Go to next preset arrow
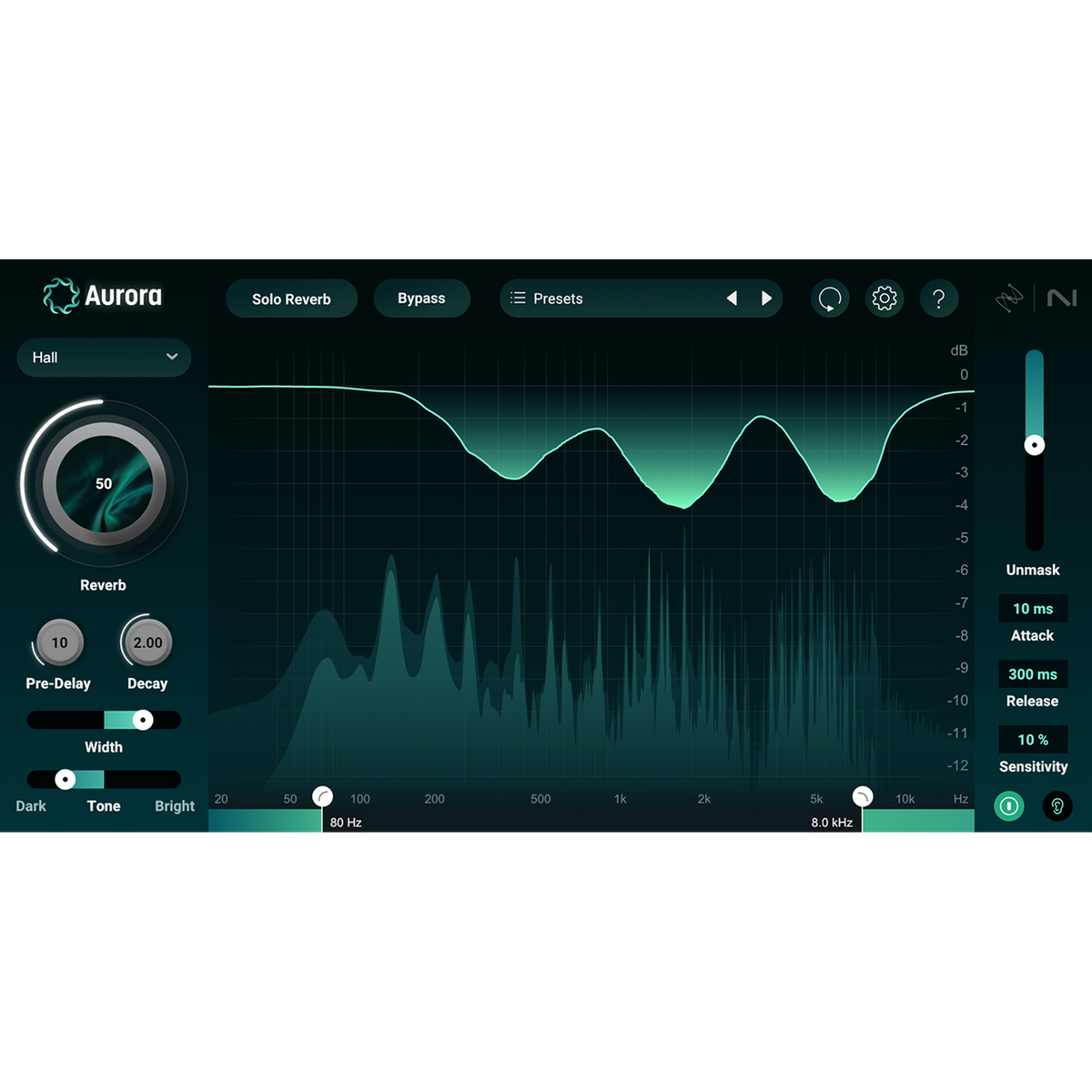 pyautogui.click(x=766, y=298)
